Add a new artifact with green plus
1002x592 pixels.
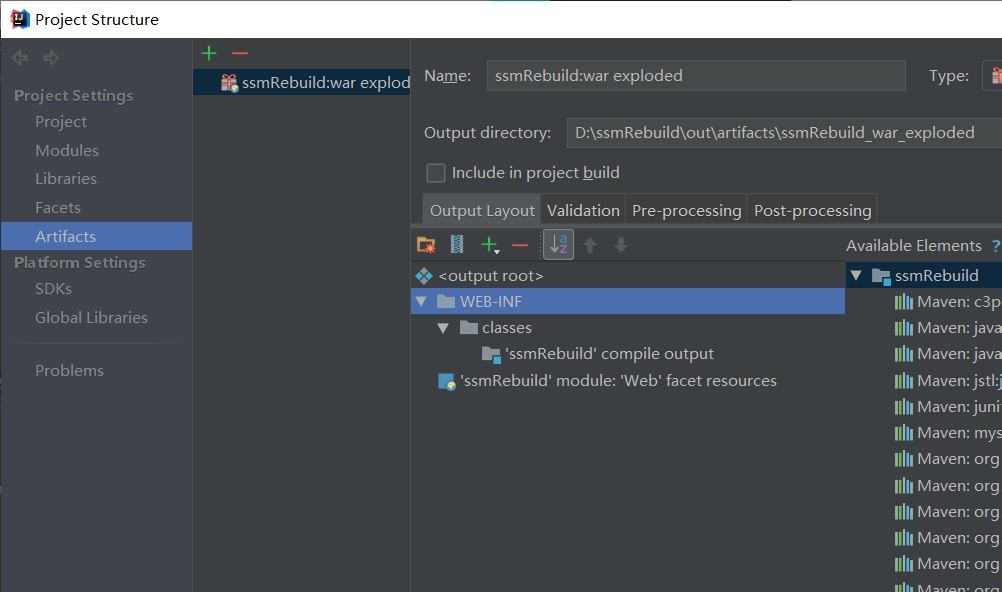coord(209,53)
